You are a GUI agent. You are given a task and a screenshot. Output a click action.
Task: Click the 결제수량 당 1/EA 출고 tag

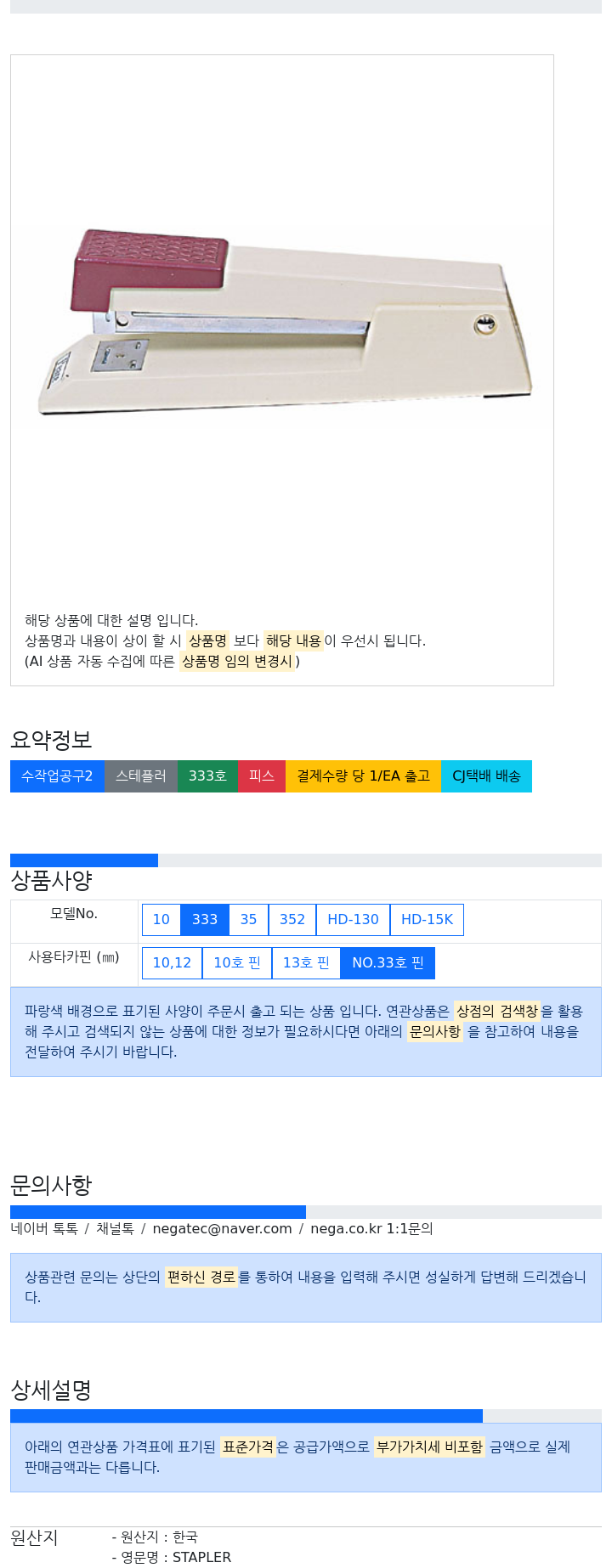363,776
